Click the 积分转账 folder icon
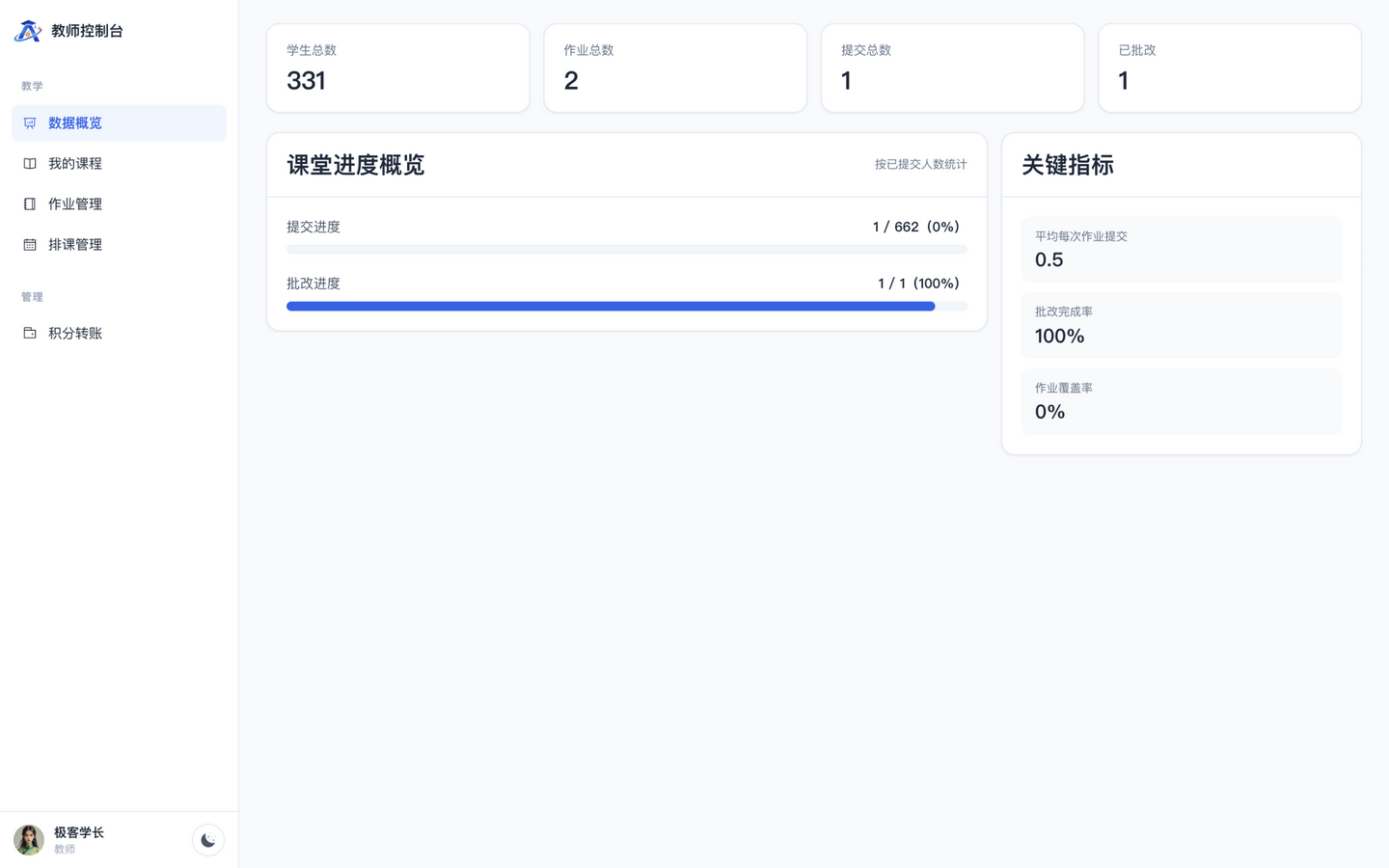 (x=30, y=334)
